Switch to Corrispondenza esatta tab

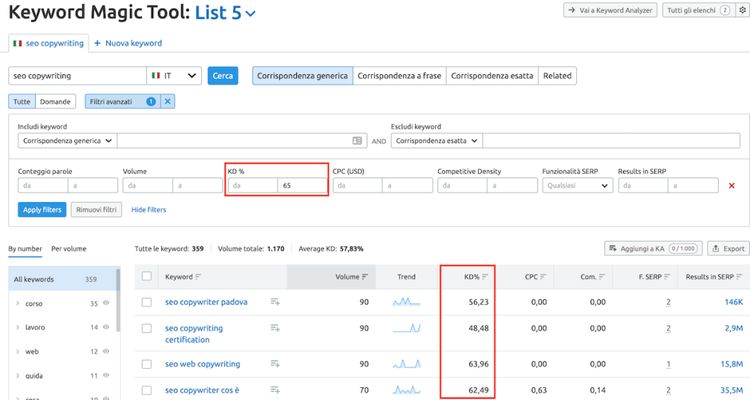[x=492, y=76]
